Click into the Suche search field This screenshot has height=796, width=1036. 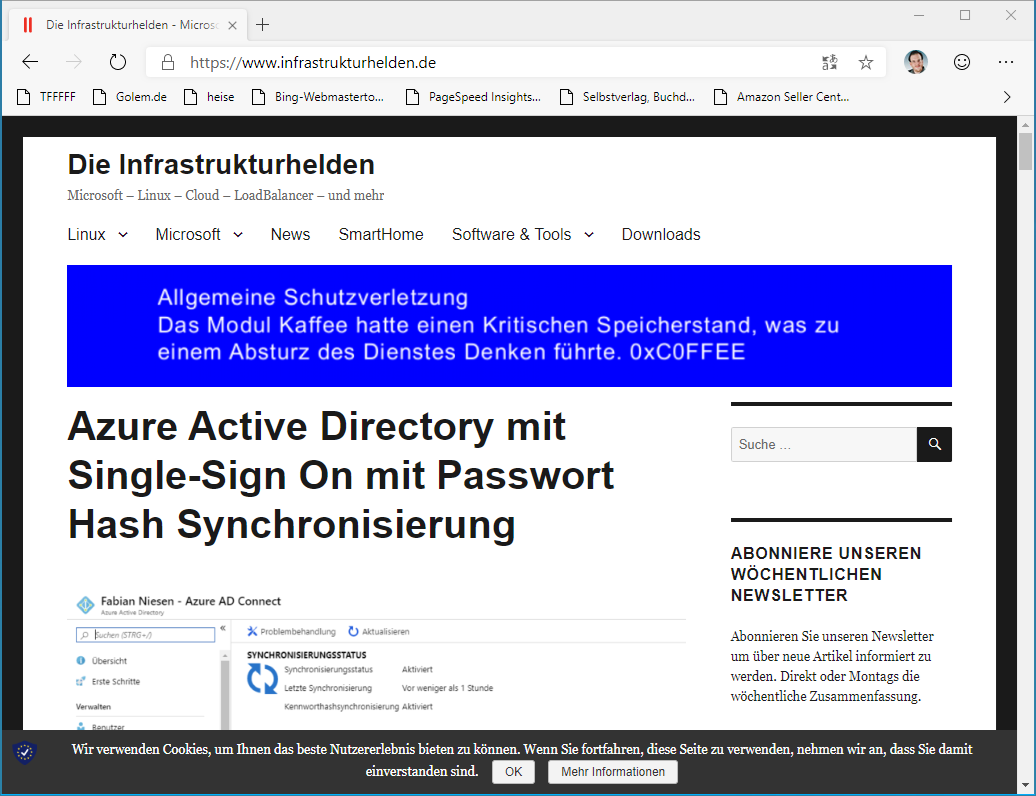pyautogui.click(x=823, y=444)
